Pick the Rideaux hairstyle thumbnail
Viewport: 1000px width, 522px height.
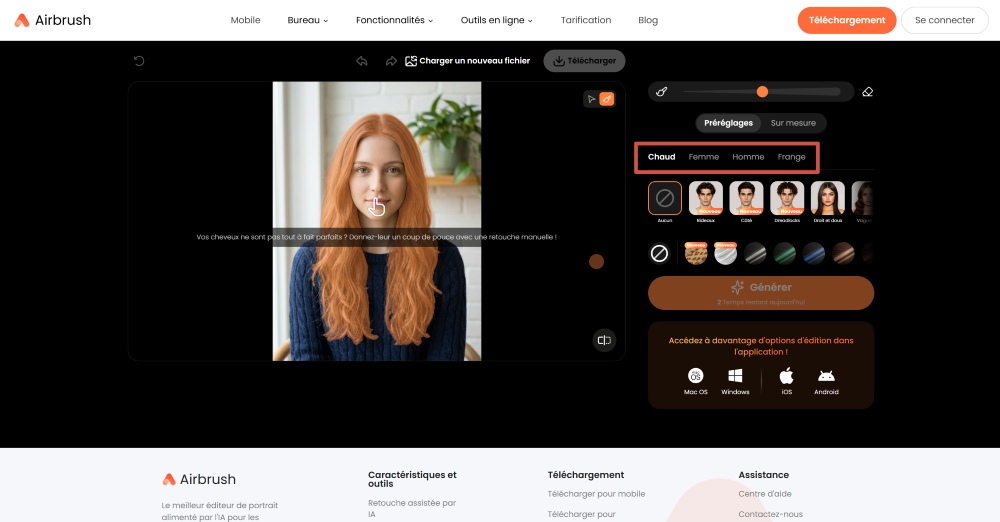coord(705,198)
